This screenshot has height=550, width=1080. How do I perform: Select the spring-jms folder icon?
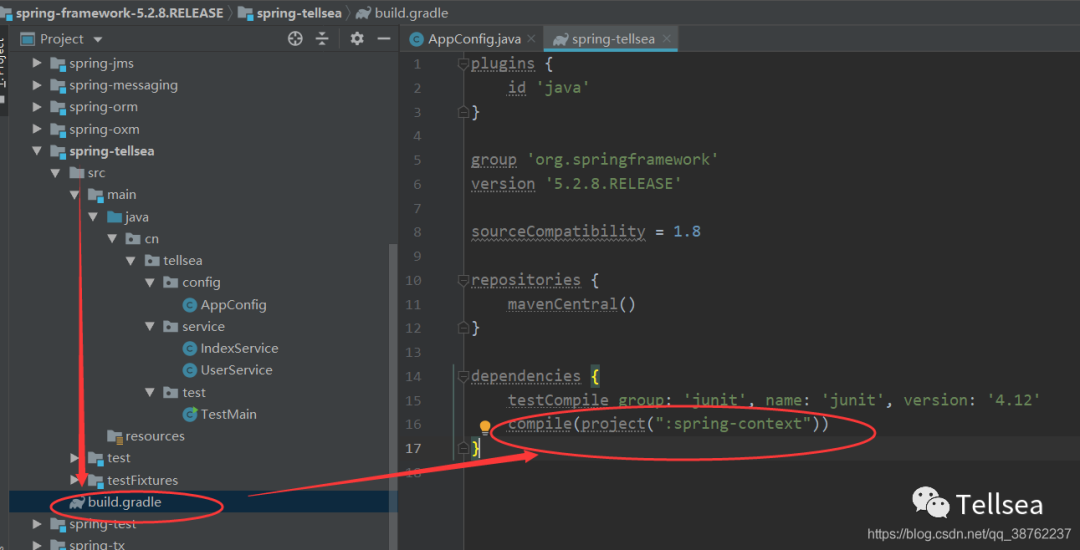click(58, 64)
